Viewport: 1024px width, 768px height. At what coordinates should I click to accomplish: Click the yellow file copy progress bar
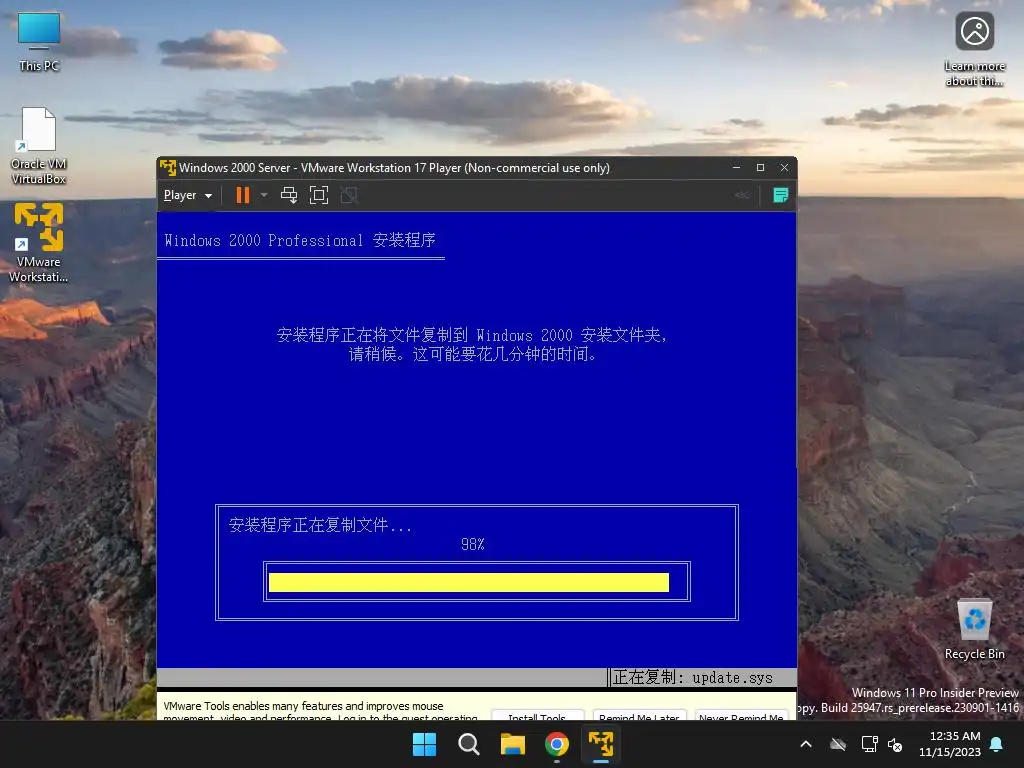point(469,583)
